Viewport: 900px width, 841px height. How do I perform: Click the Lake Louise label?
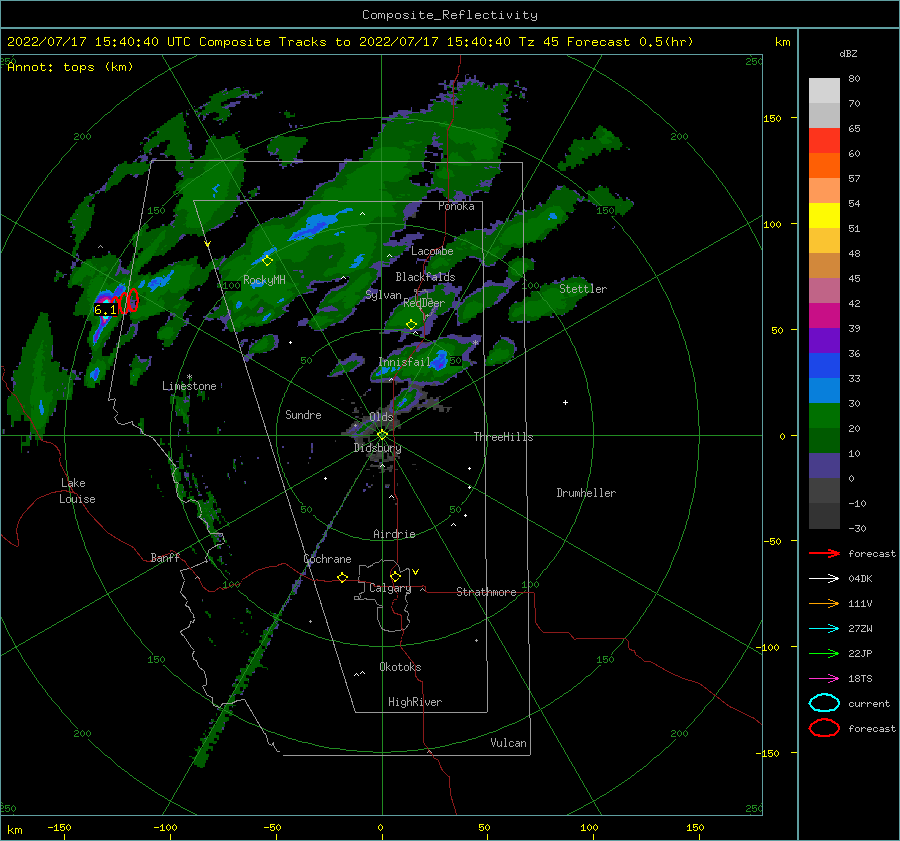click(x=77, y=491)
